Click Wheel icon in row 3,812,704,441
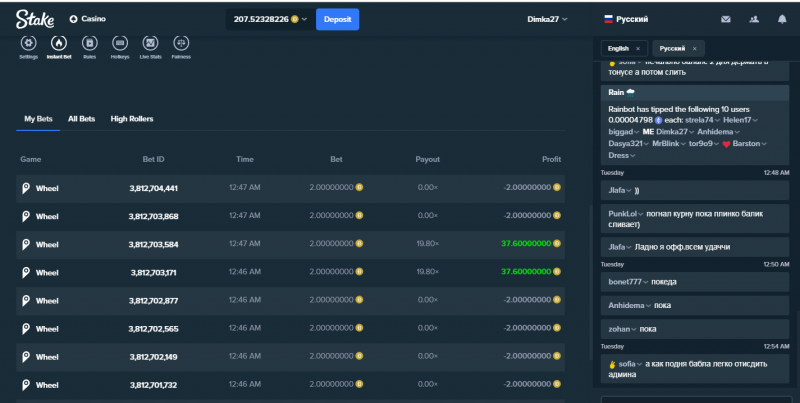Screen dimensions: 800x403 [x=26, y=188]
